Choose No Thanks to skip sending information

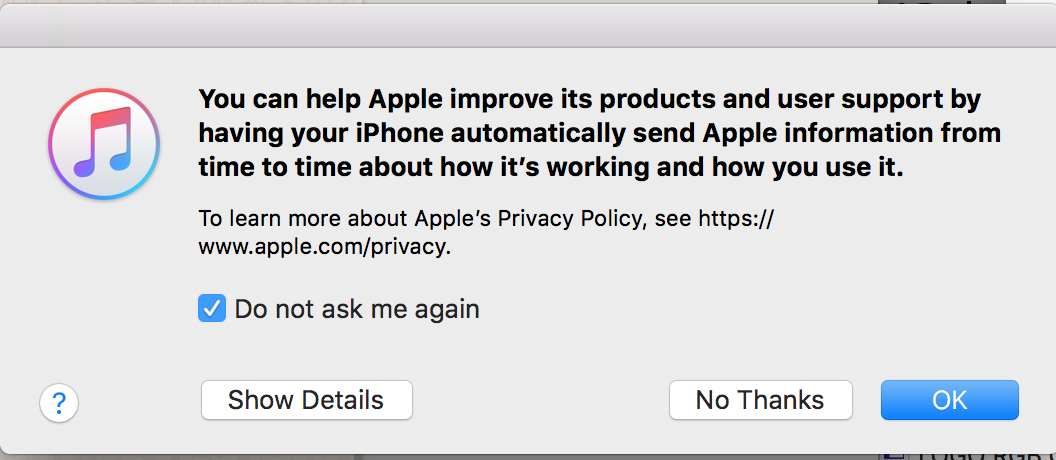click(760, 400)
